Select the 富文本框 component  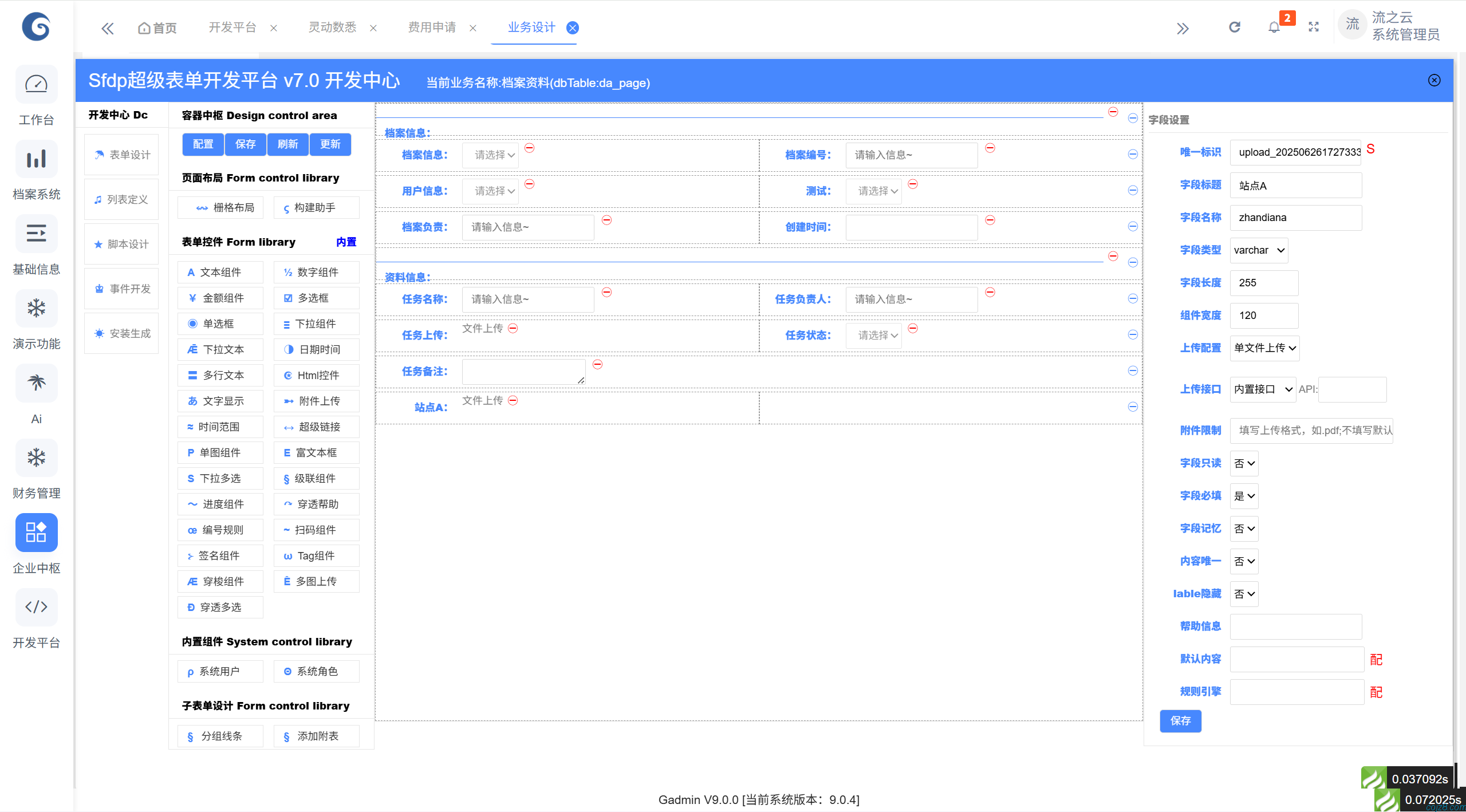tap(316, 452)
